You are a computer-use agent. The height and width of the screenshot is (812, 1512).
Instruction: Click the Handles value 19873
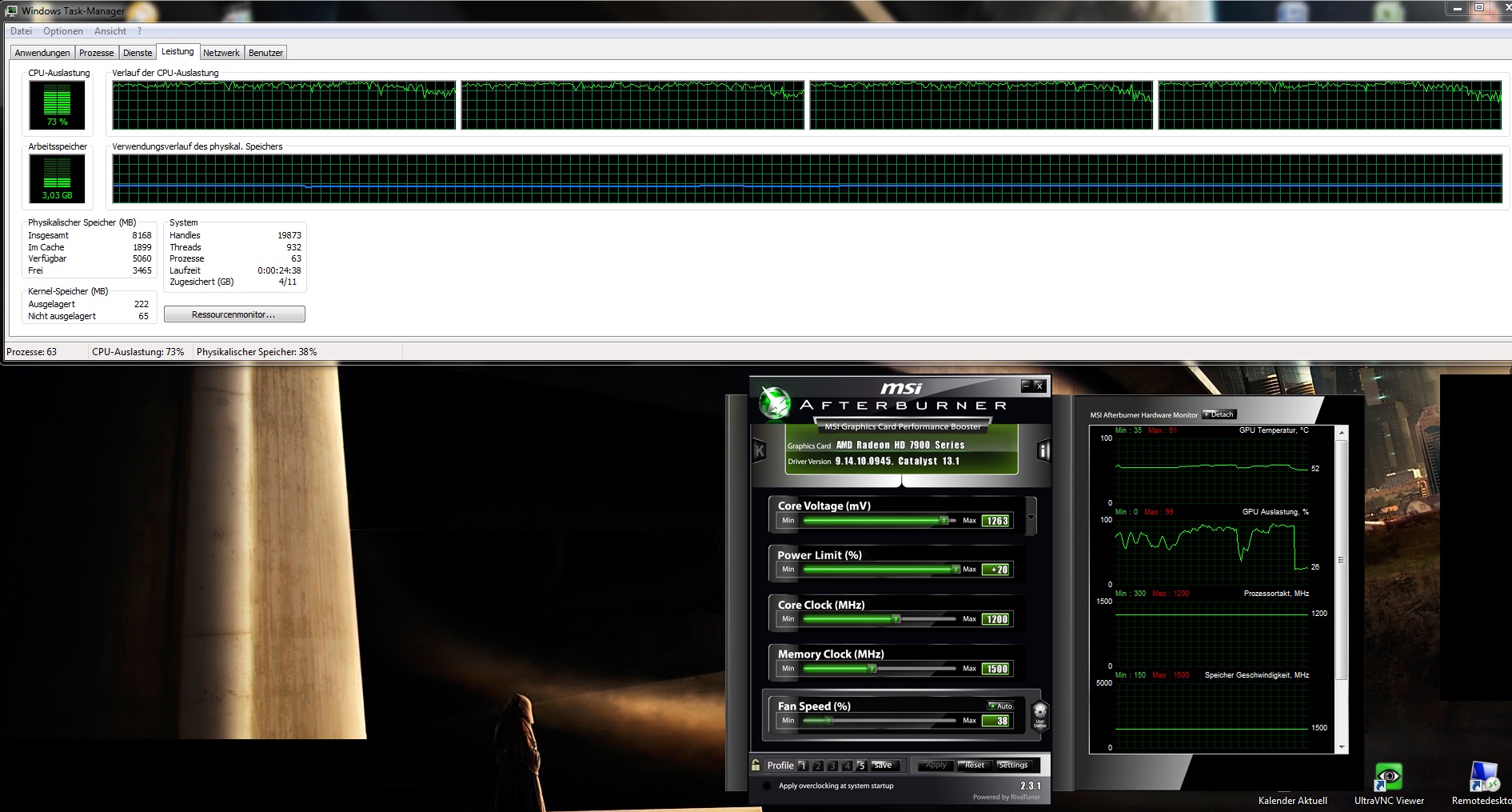[x=289, y=235]
